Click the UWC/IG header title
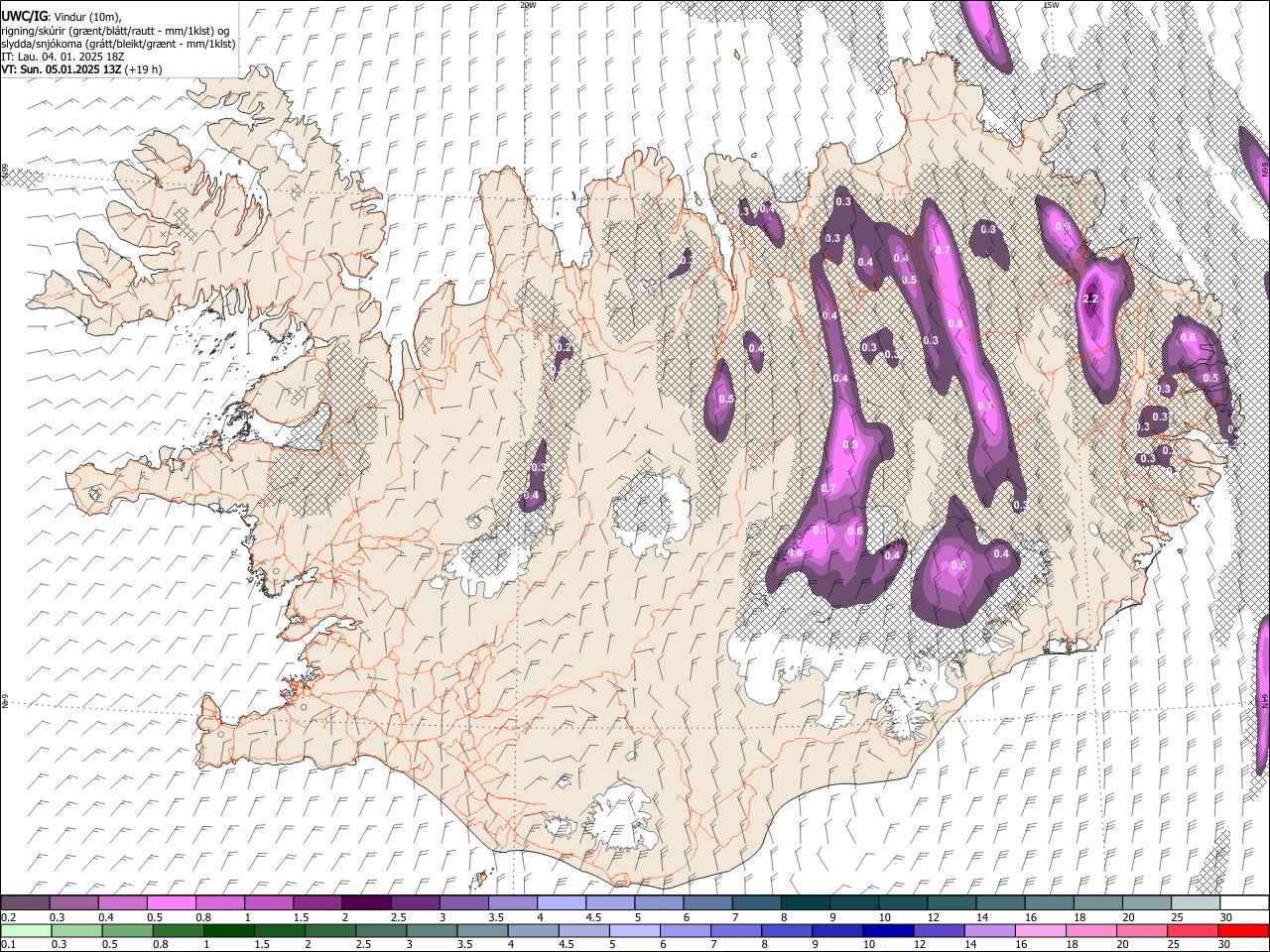Image resolution: width=1270 pixels, height=952 pixels. 24,16
